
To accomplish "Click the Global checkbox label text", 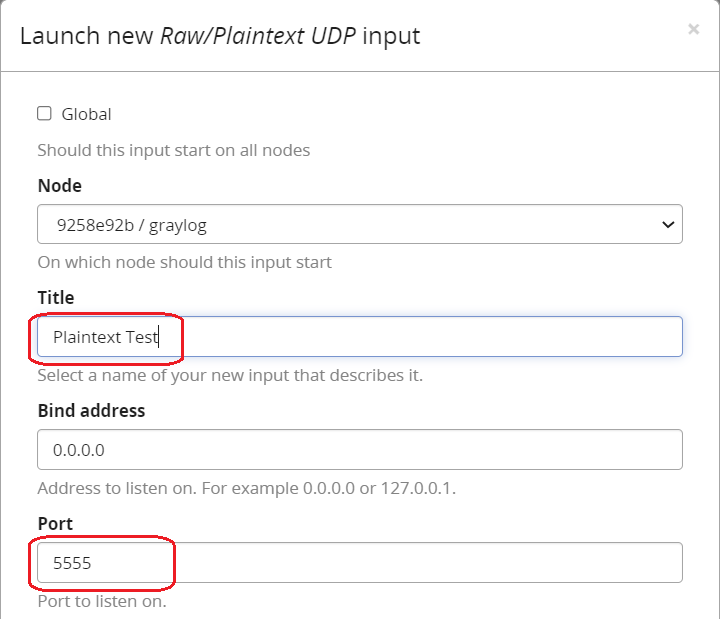I will point(86,114).
